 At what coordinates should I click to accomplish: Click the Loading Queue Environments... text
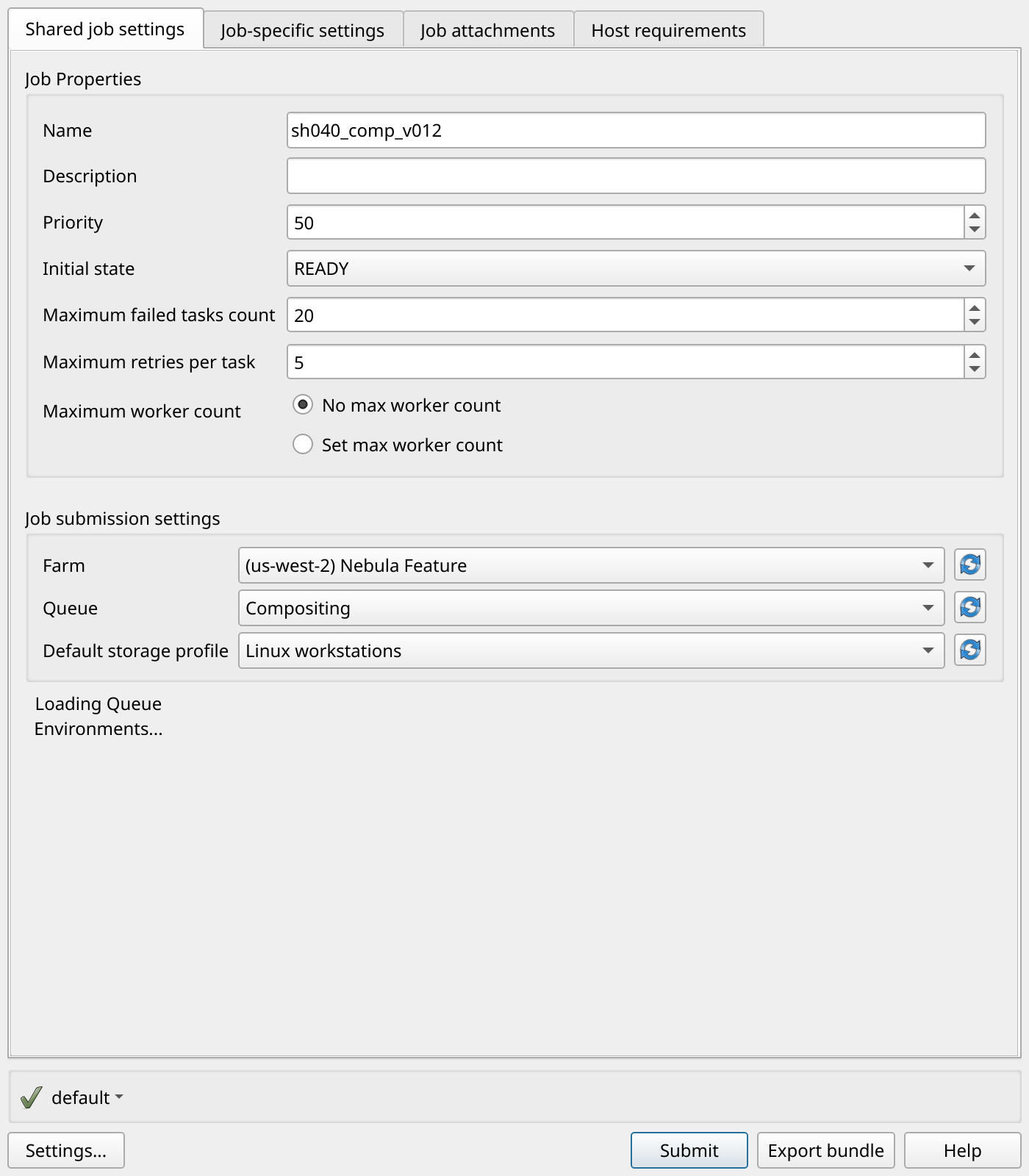(x=98, y=716)
